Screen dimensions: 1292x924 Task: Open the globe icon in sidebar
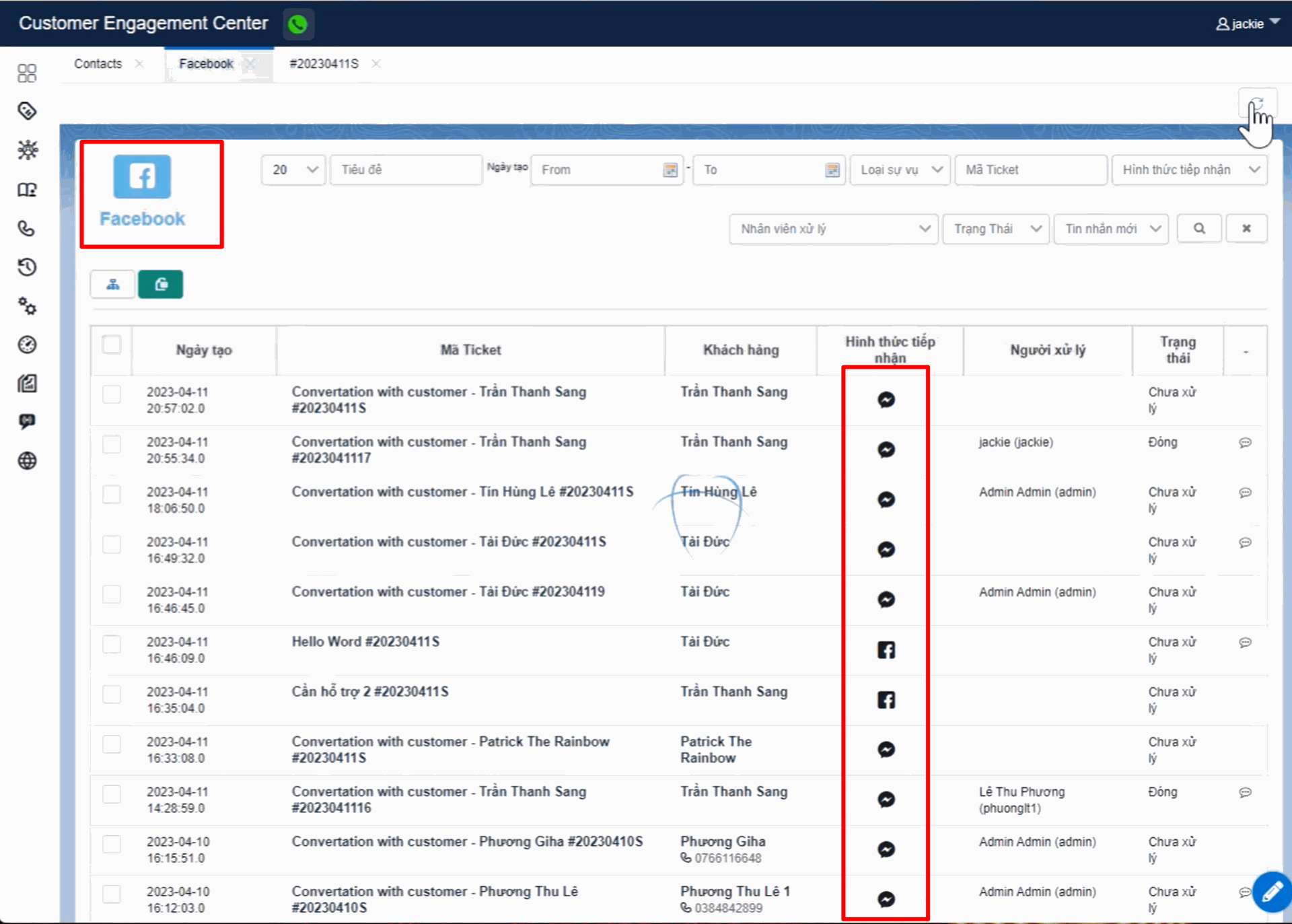pos(27,461)
